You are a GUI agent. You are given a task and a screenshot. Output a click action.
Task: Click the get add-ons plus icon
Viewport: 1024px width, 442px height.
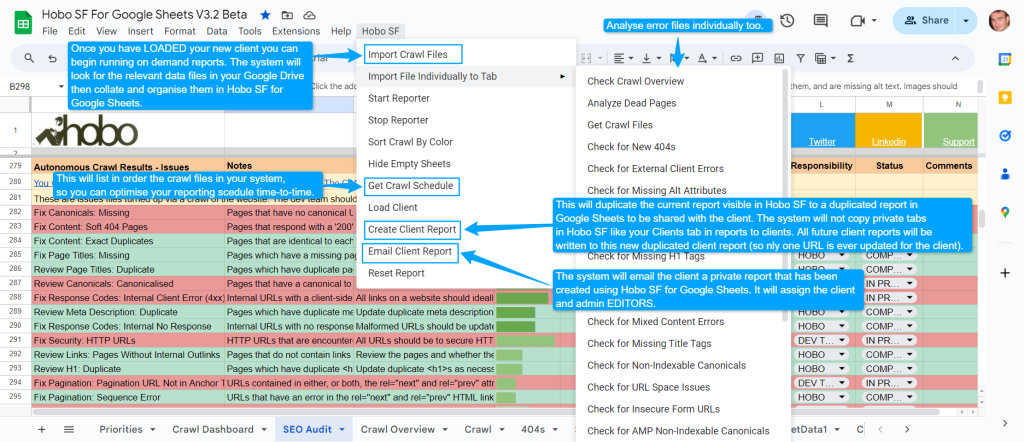[x=1005, y=272]
